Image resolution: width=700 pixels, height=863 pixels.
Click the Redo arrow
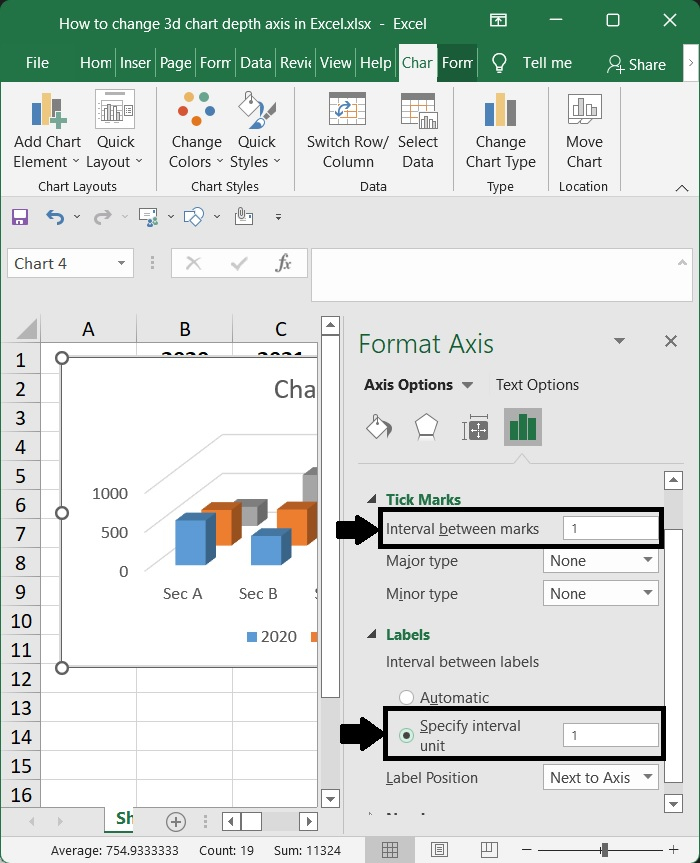tap(102, 217)
